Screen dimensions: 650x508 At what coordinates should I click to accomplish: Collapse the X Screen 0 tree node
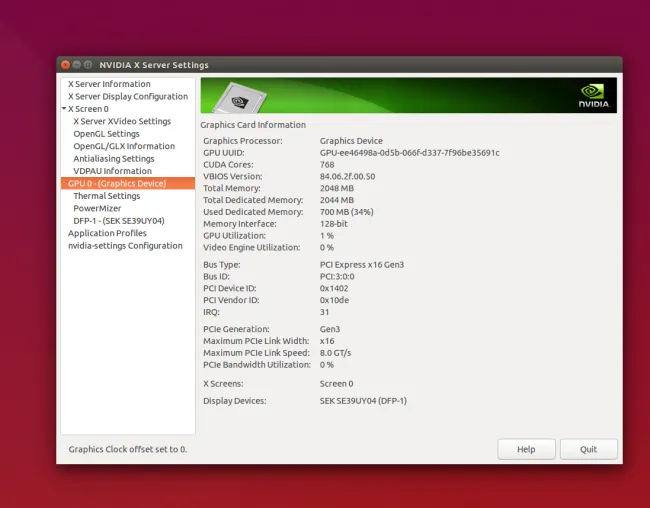coord(64,109)
